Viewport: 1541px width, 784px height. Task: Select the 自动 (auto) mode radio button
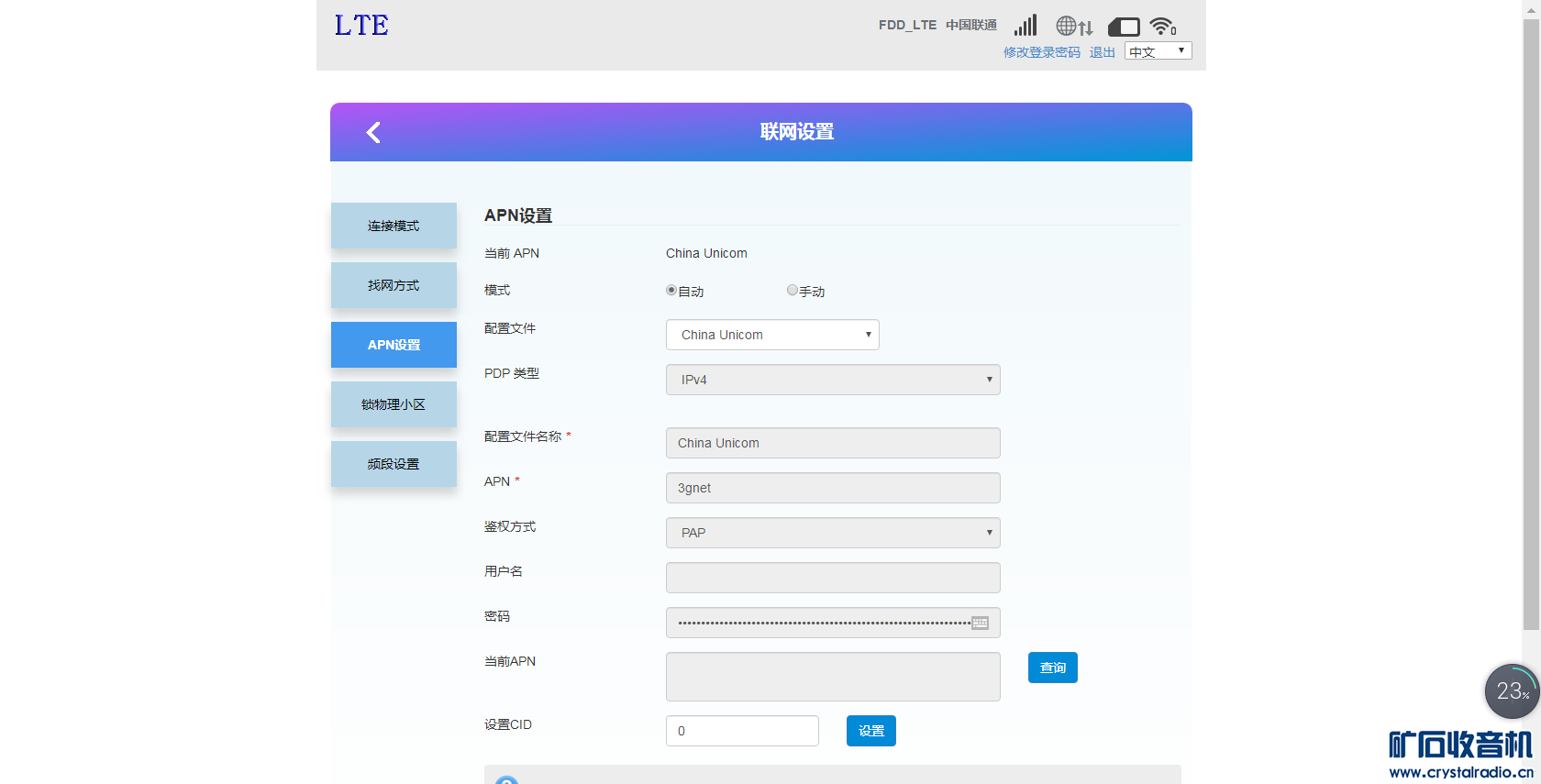[x=671, y=290]
